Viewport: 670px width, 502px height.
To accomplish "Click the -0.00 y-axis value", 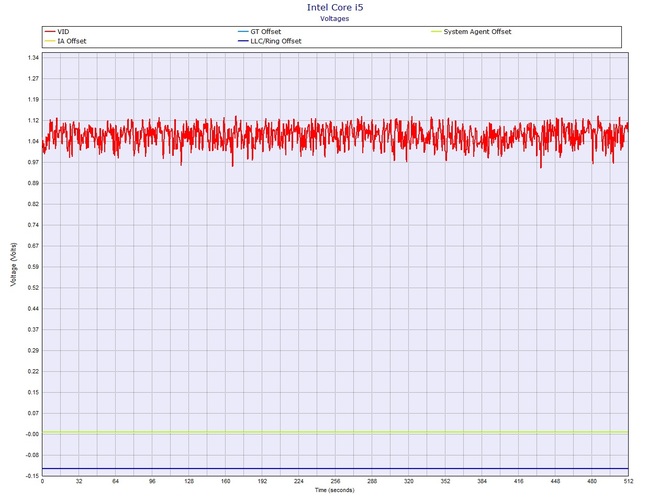I will pos(33,434).
